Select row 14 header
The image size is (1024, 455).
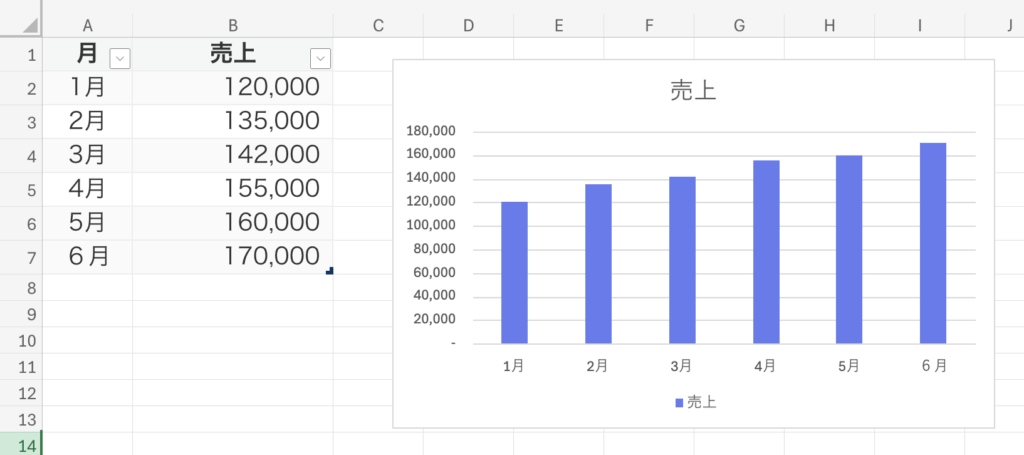click(21, 445)
